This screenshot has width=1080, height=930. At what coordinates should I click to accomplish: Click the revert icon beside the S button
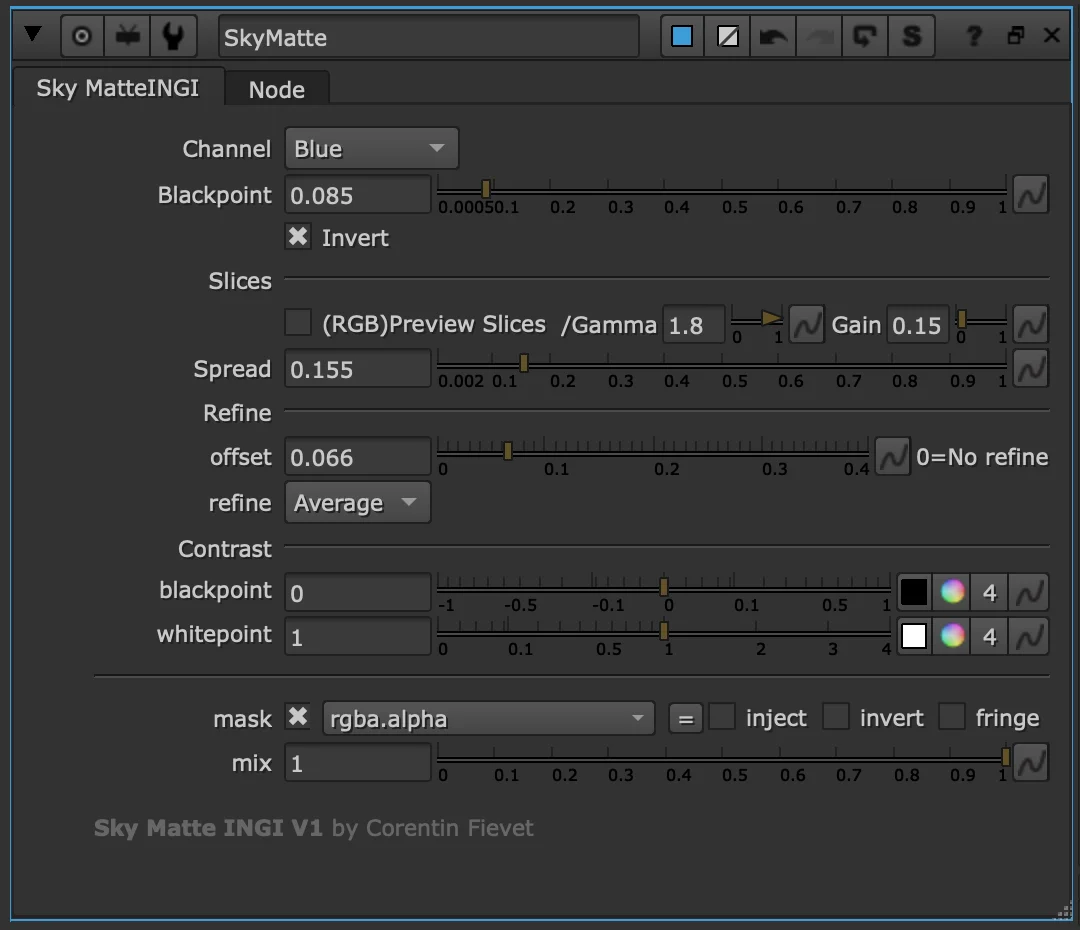(x=864, y=37)
